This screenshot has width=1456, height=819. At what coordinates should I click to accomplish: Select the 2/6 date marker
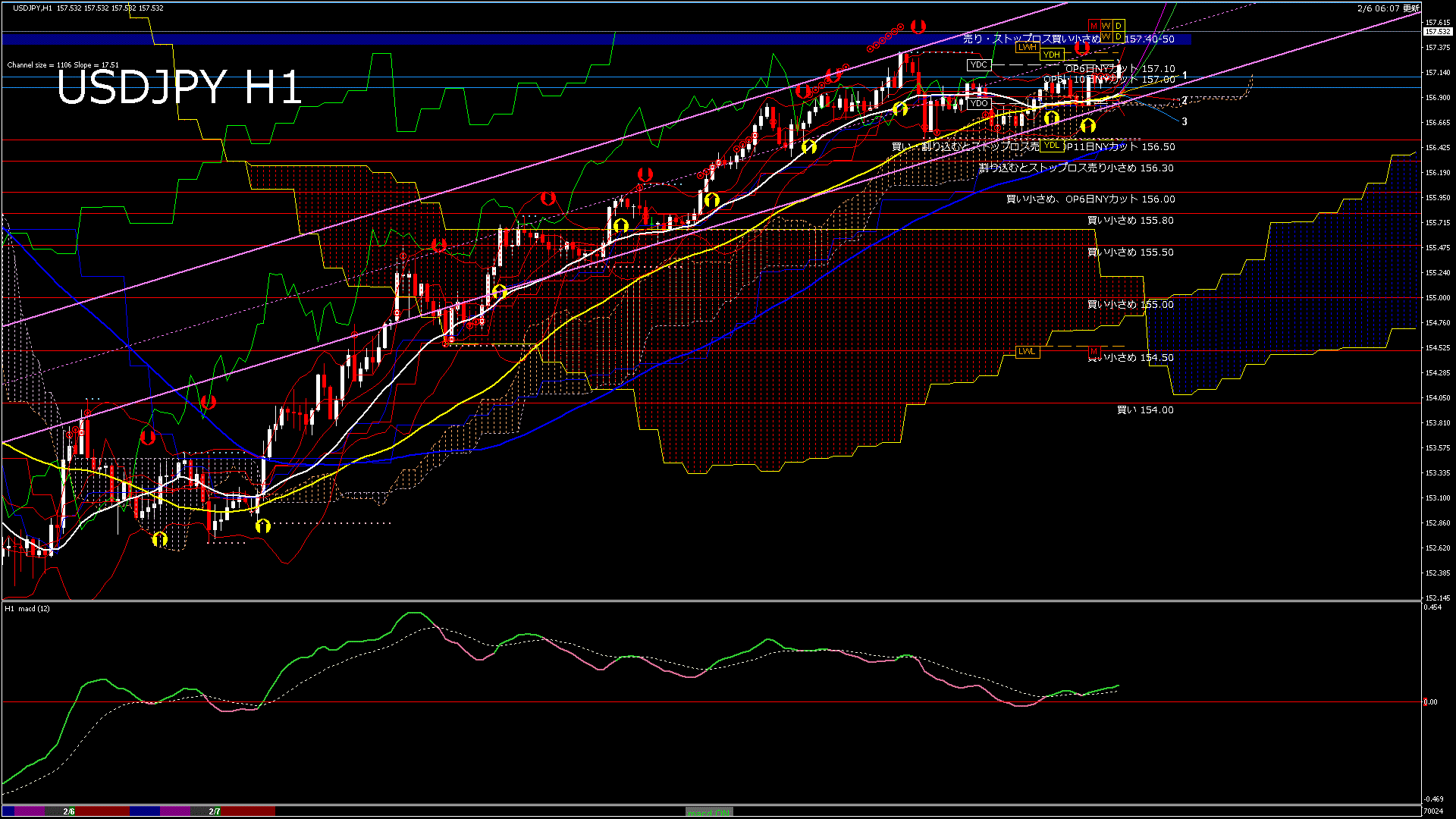(69, 811)
